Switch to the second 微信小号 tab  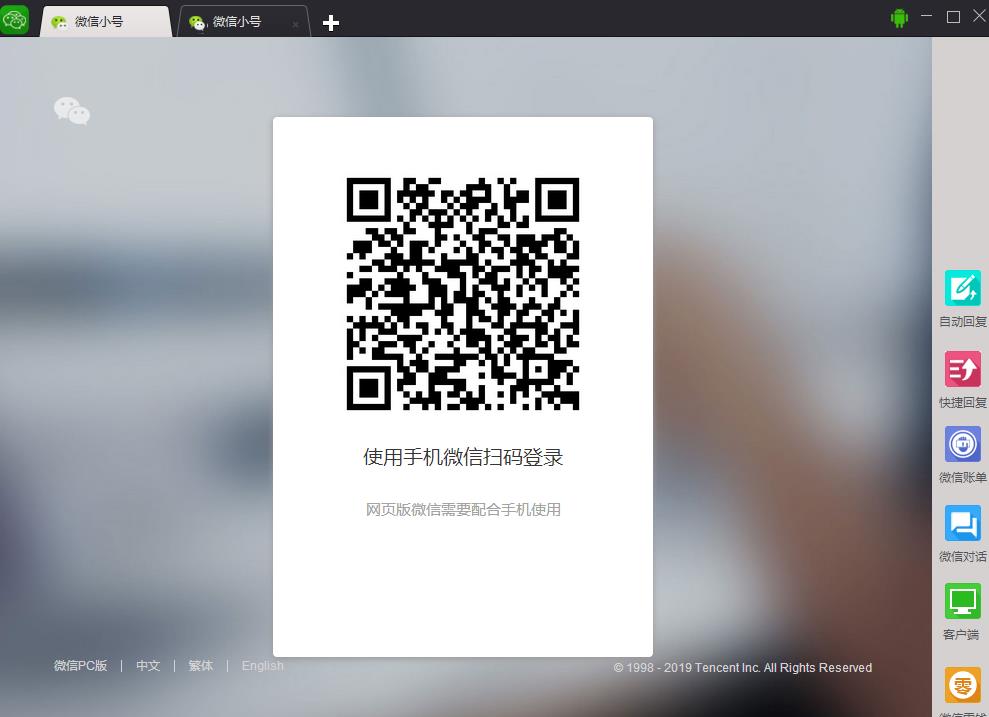coord(243,22)
